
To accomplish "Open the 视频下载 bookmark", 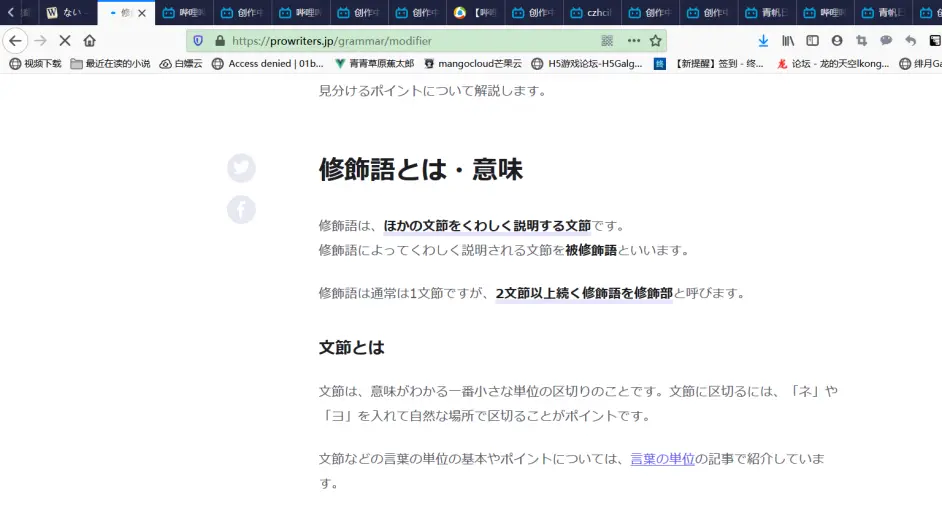I will pyautogui.click(x=35, y=64).
